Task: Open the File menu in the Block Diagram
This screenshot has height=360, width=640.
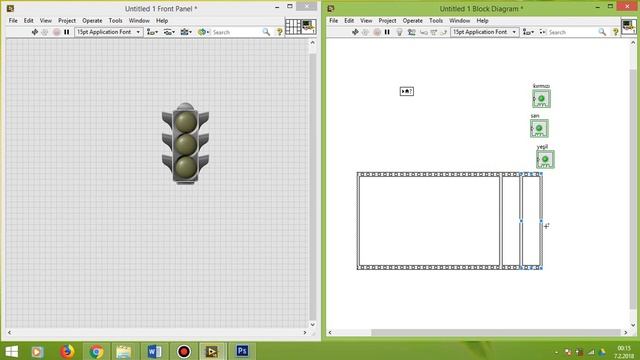Action: pyautogui.click(x=333, y=20)
